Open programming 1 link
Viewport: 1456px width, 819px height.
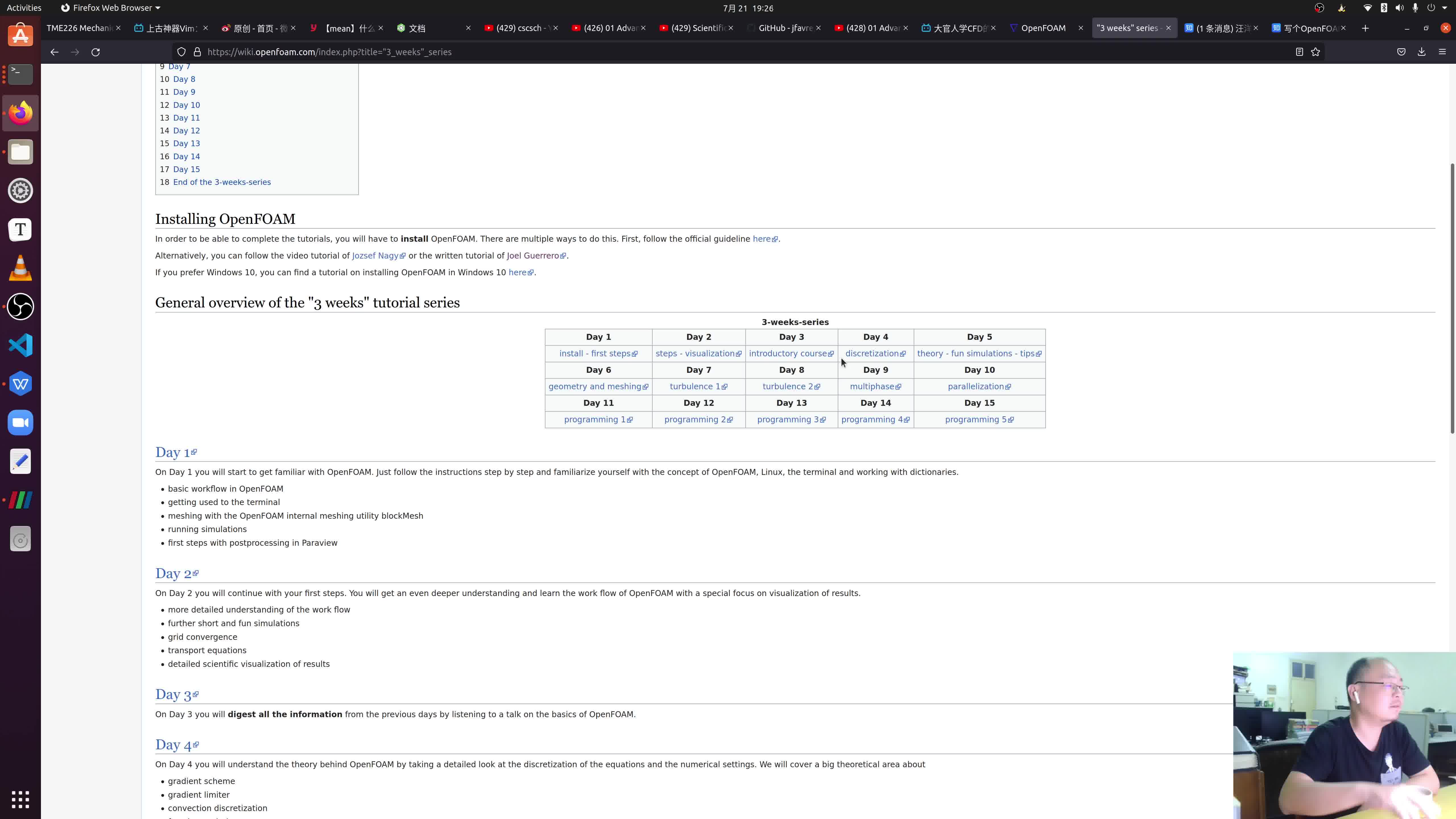pyautogui.click(x=598, y=419)
